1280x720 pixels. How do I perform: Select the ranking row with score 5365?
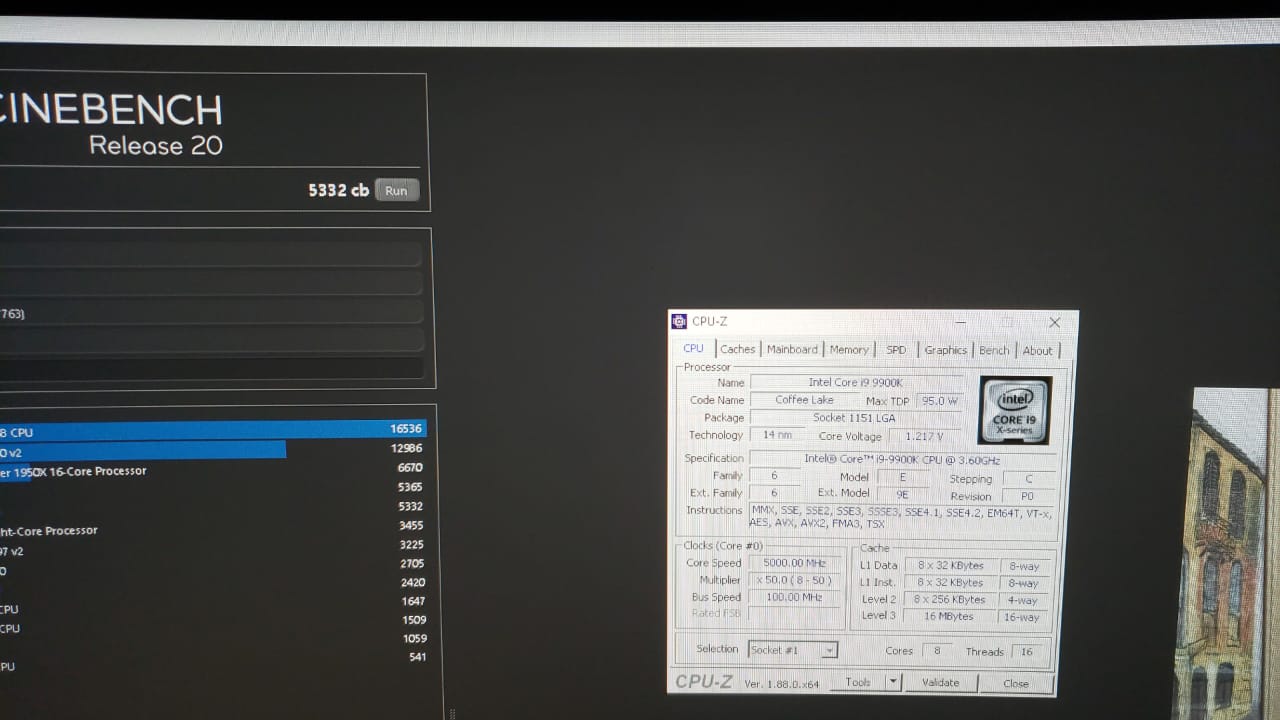click(213, 487)
